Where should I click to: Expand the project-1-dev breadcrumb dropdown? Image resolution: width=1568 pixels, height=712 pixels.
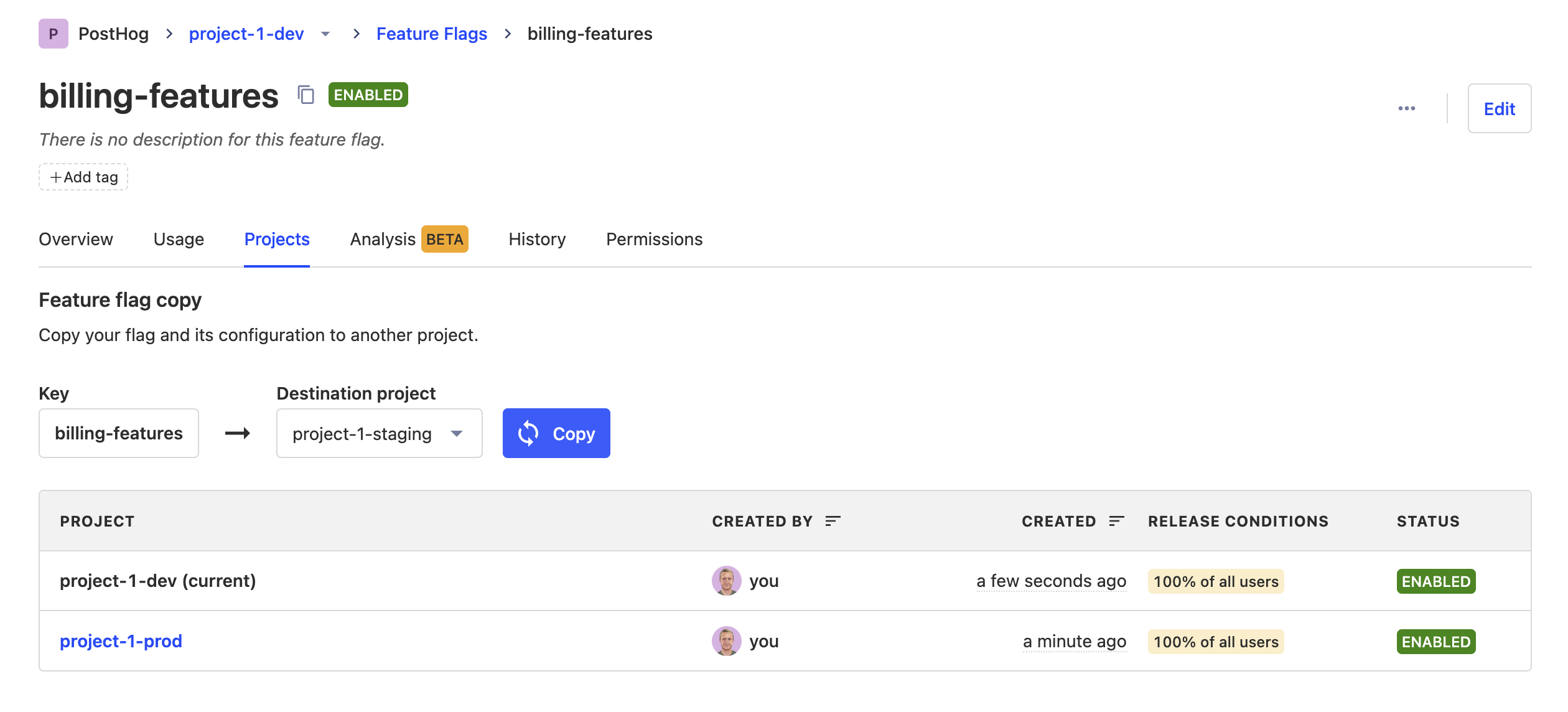326,35
